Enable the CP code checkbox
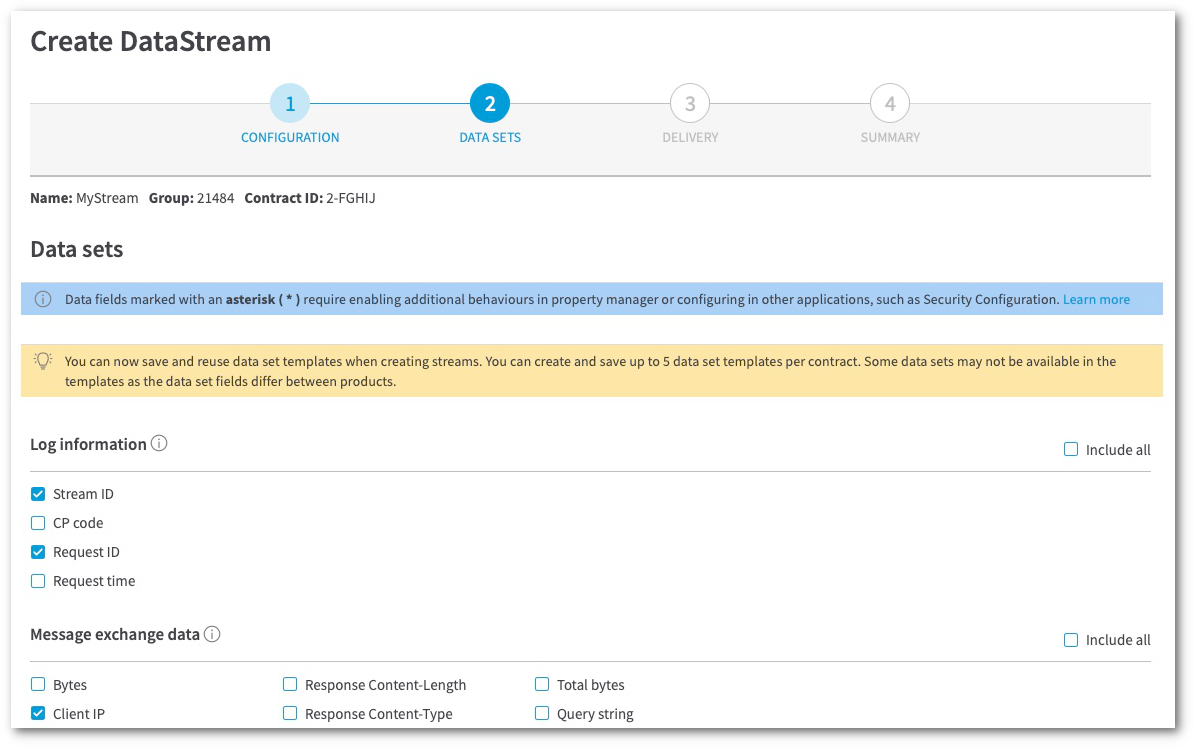Screen dimensions: 1194x747 point(38,523)
